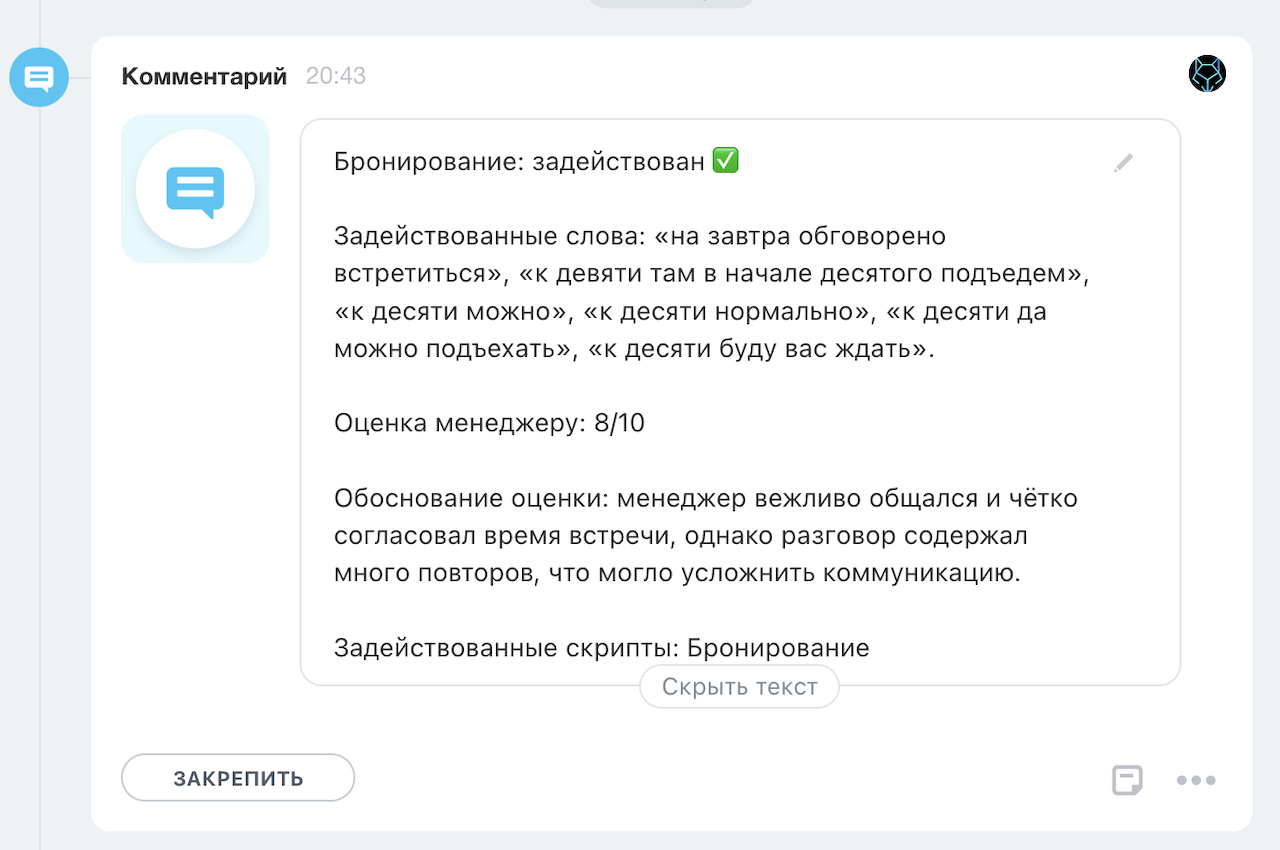This screenshot has height=850, width=1280.
Task: Click the "Задействованные скрипты: Бронирование" line
Action: pyautogui.click(x=601, y=647)
